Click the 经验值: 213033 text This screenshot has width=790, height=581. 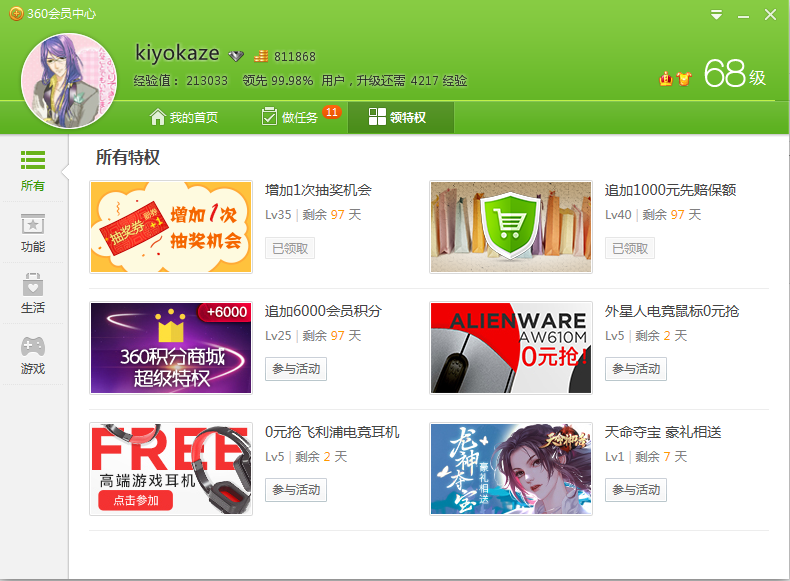pos(180,81)
